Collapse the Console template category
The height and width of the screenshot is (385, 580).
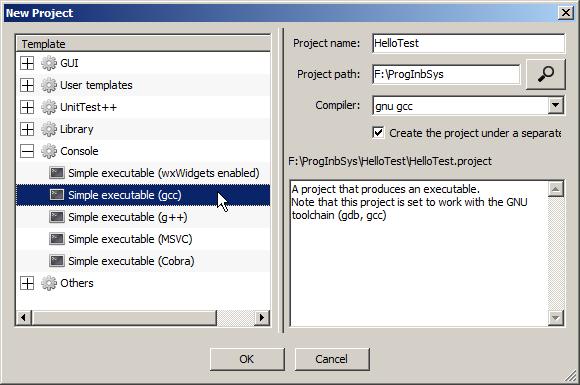pyautogui.click(x=27, y=151)
